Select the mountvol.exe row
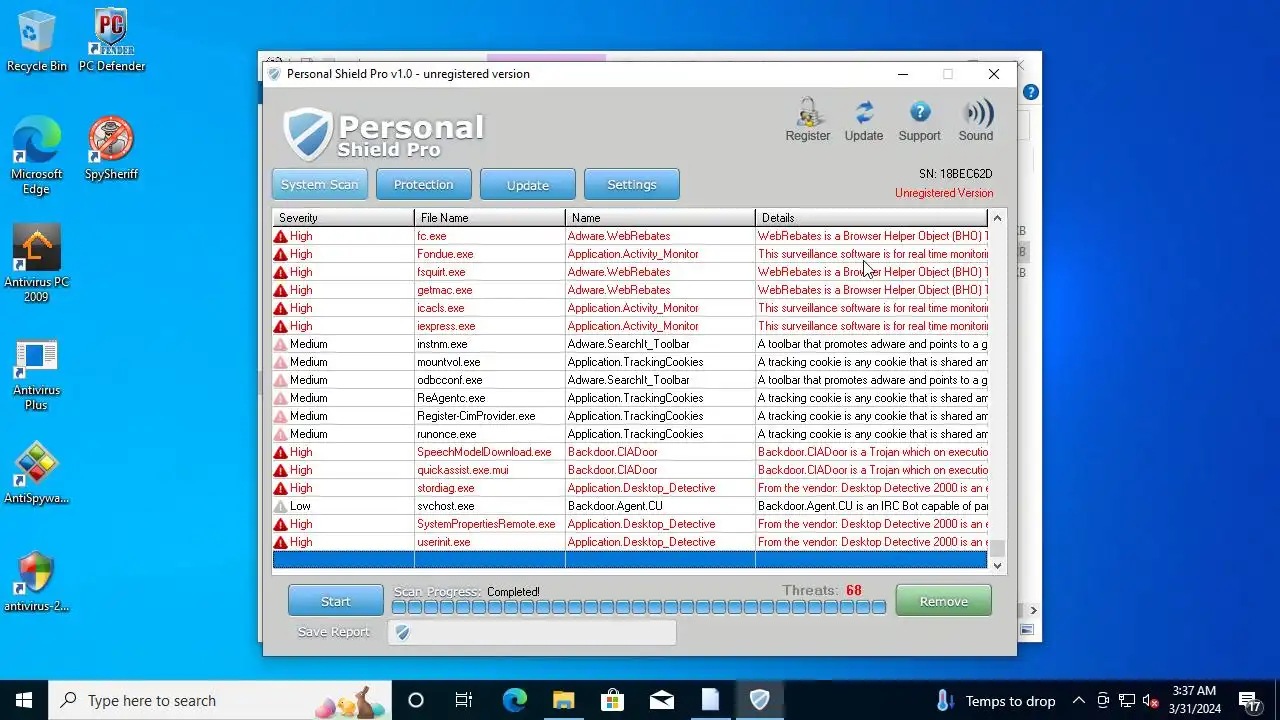This screenshot has width=1280, height=720. tap(630, 362)
